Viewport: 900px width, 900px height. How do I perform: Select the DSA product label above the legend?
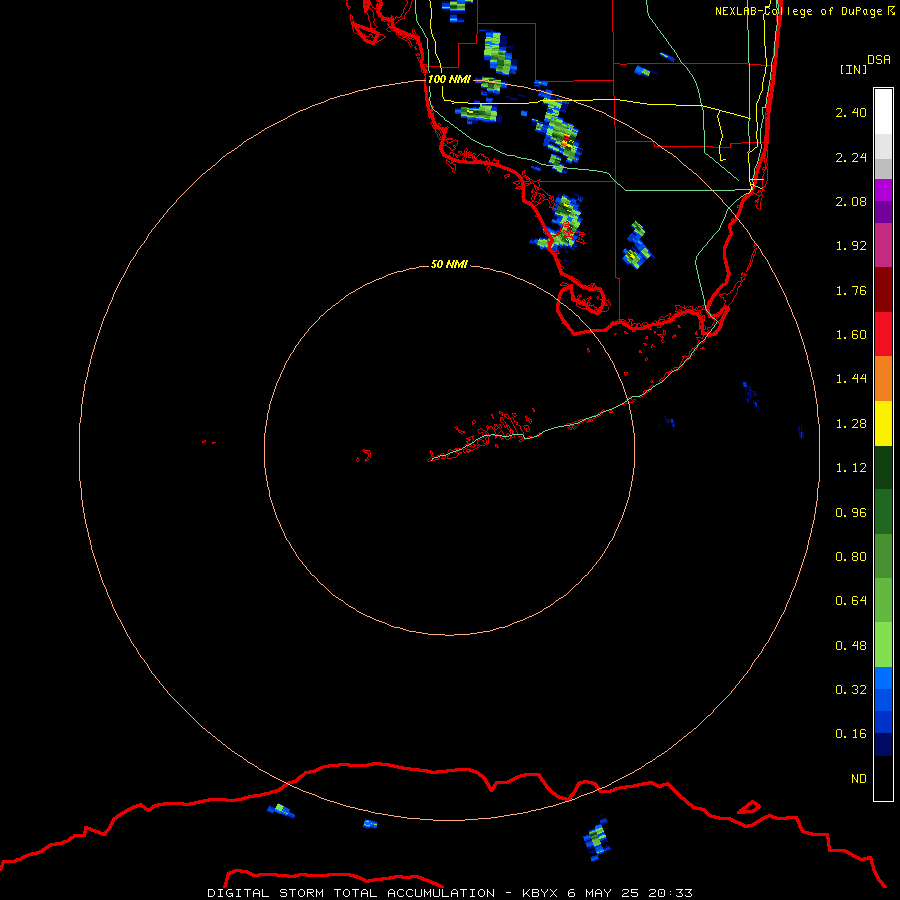[x=878, y=59]
